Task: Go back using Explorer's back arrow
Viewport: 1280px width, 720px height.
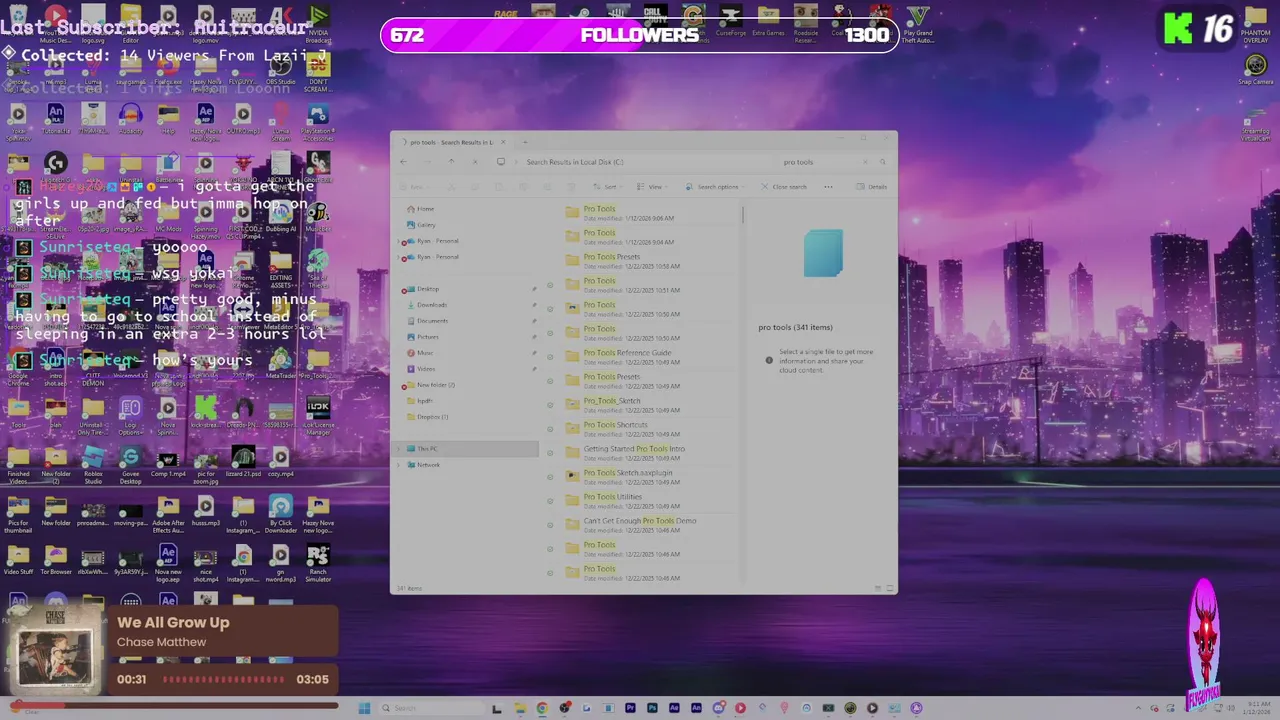Action: point(403,162)
